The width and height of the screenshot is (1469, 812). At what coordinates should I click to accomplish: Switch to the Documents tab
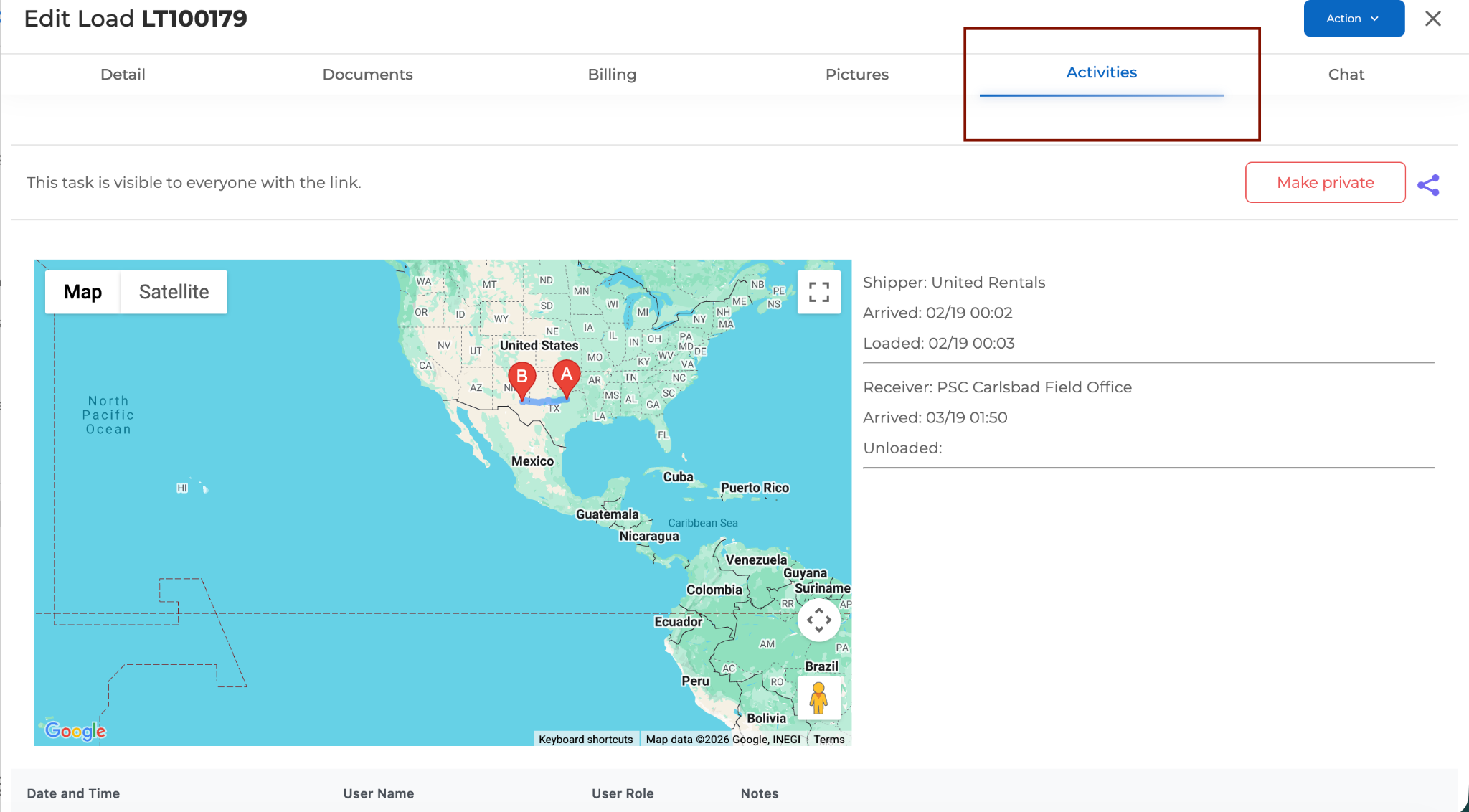[x=367, y=75]
